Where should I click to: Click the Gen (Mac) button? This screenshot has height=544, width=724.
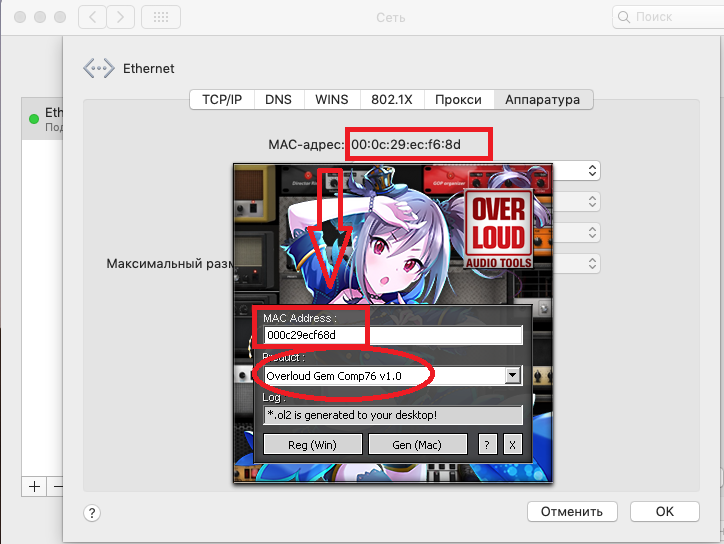tap(418, 444)
